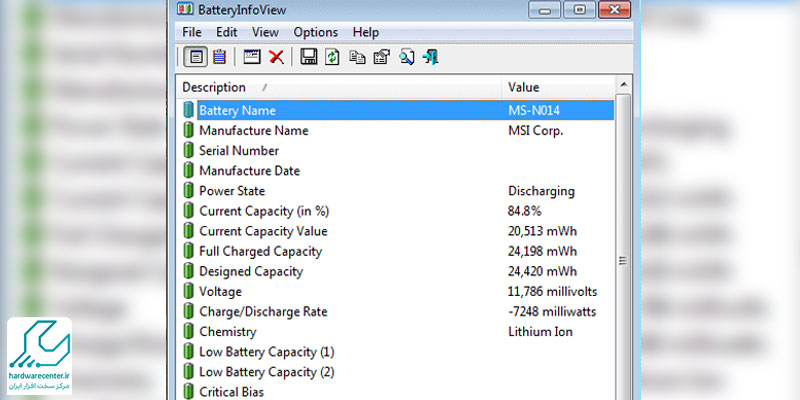Click the 11,786 millivolts value
Image resolution: width=800 pixels, height=400 pixels.
553,292
